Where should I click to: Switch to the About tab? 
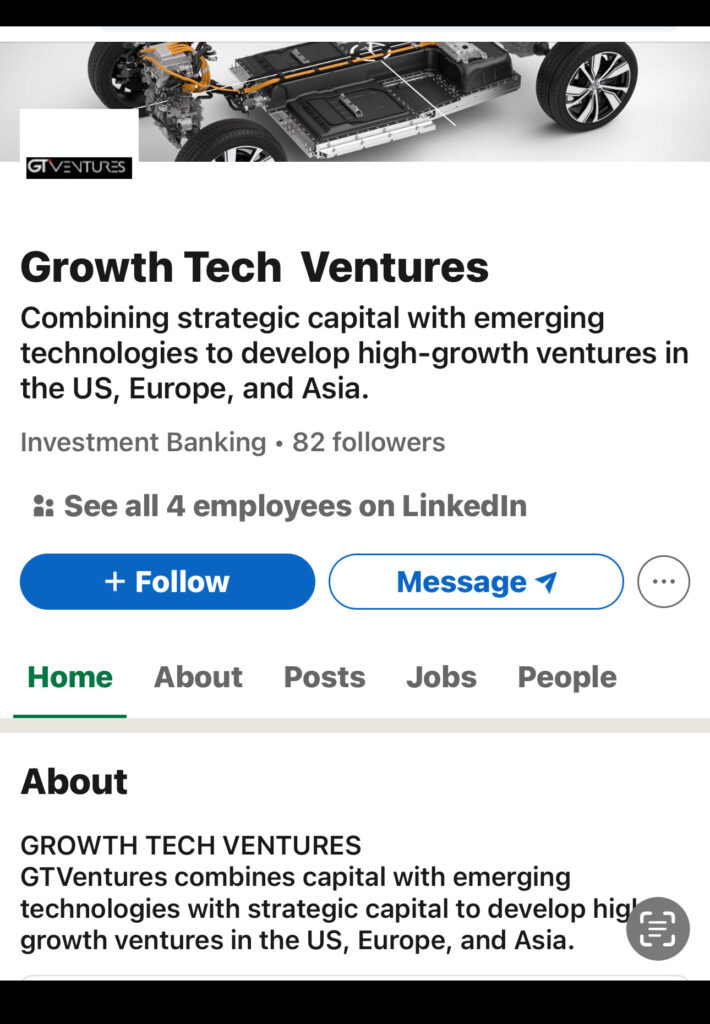pyautogui.click(x=198, y=677)
